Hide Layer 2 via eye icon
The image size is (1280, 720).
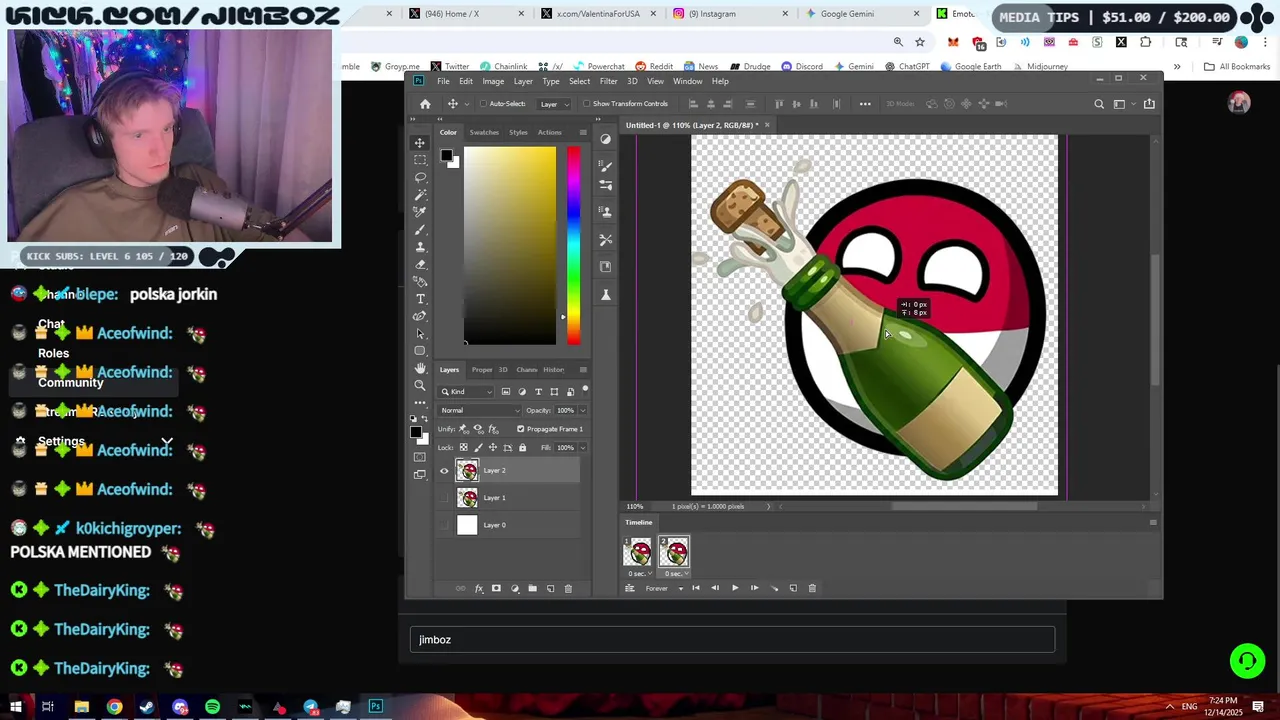click(444, 471)
